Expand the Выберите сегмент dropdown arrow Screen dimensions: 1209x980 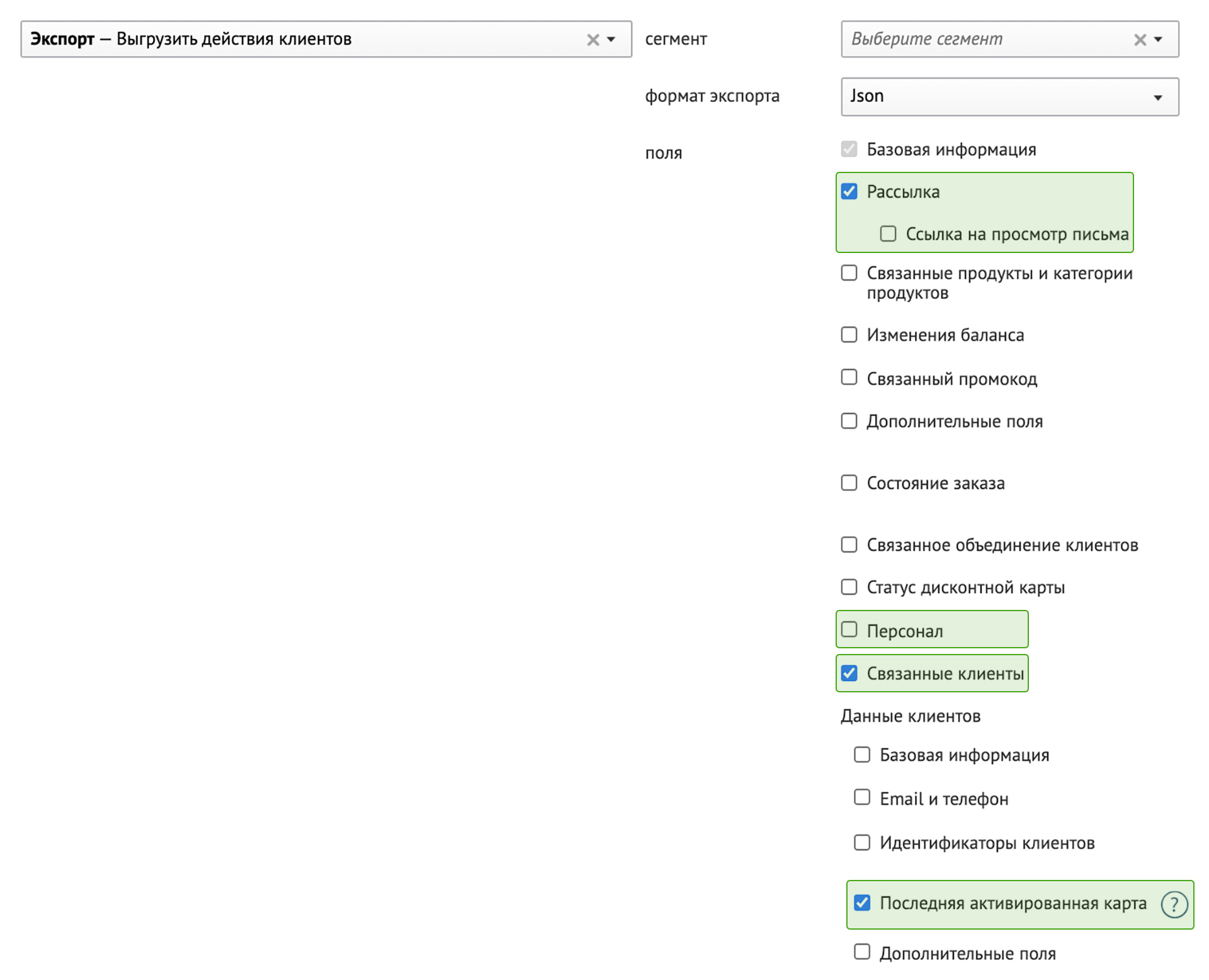point(1158,40)
